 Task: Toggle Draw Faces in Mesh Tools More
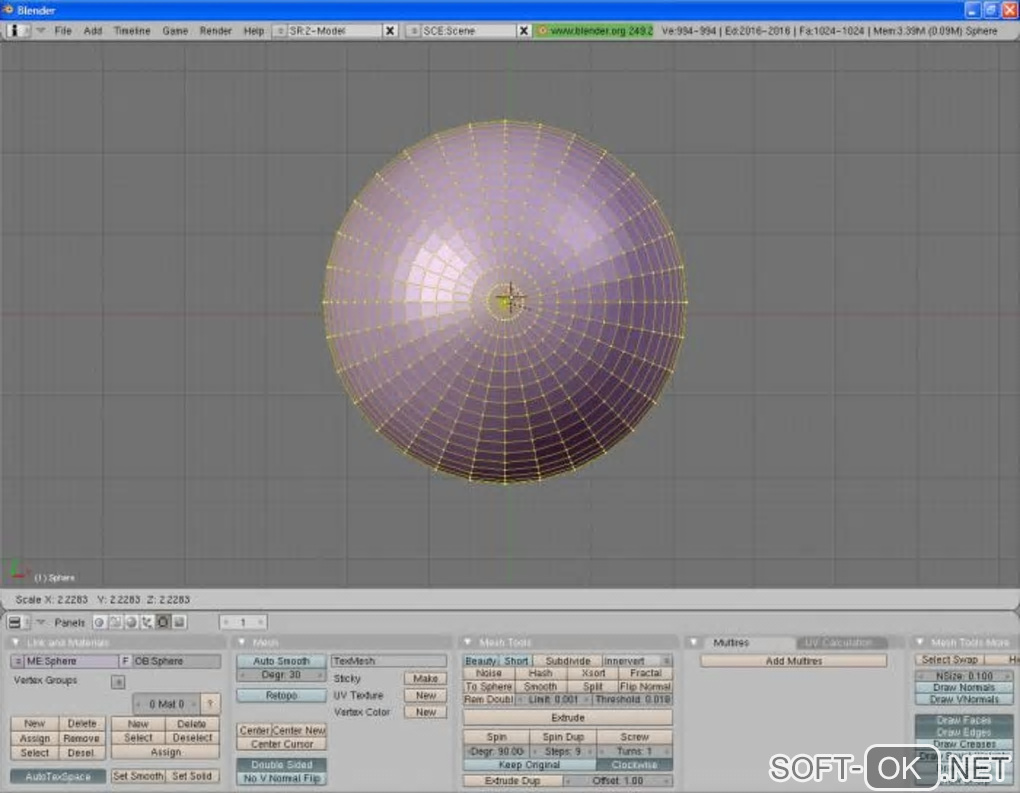pyautogui.click(x=964, y=720)
